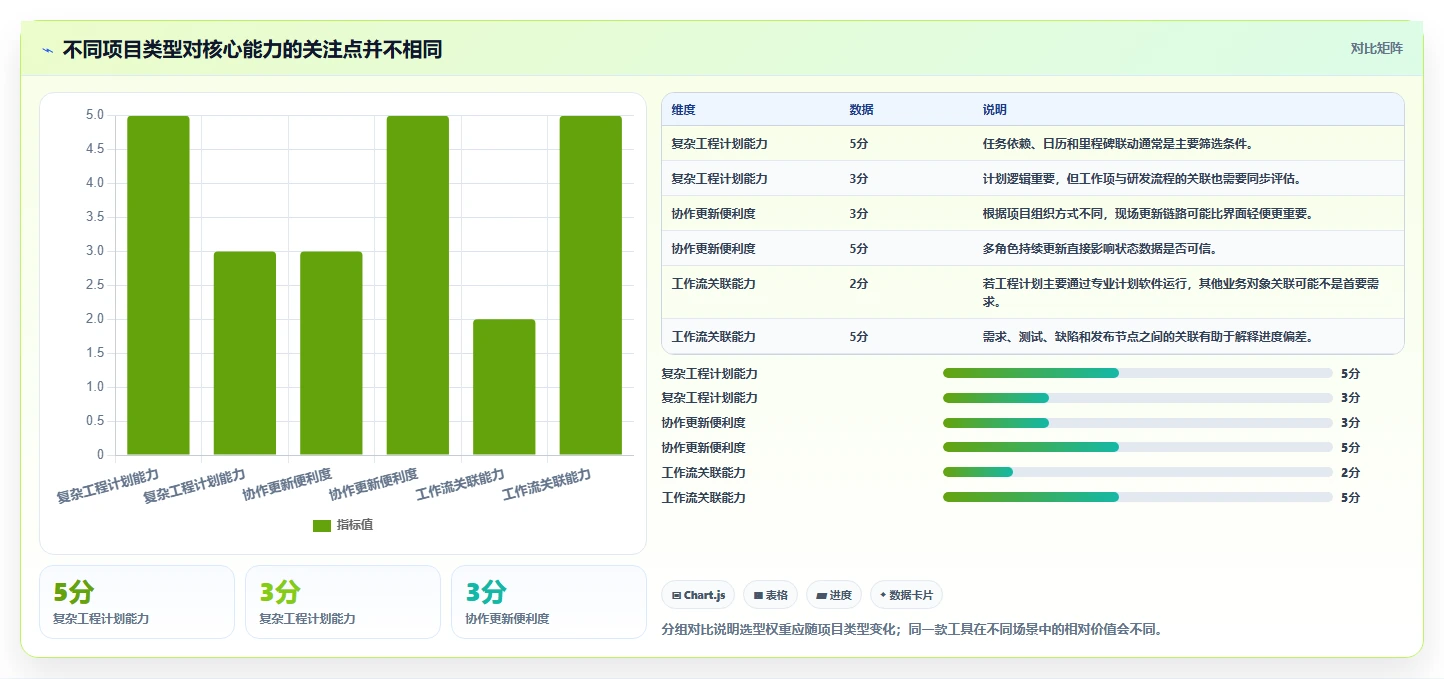
Task: Open the 3分 复杂工程计划能力 stat card
Action: 343,602
